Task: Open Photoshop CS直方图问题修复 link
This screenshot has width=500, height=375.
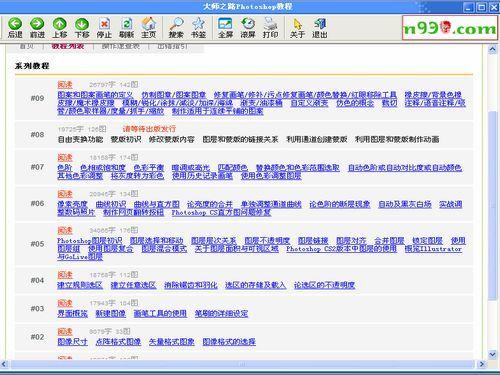Action: point(221,212)
